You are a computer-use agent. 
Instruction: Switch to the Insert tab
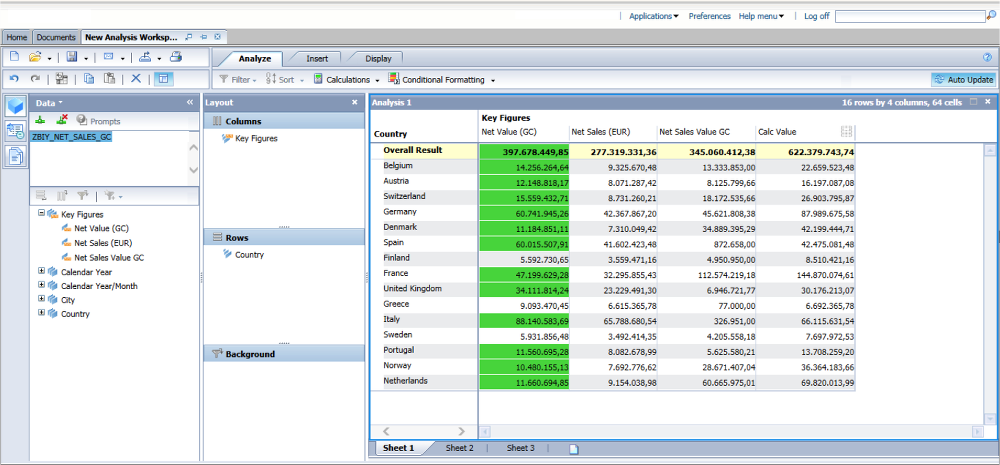[x=317, y=58]
